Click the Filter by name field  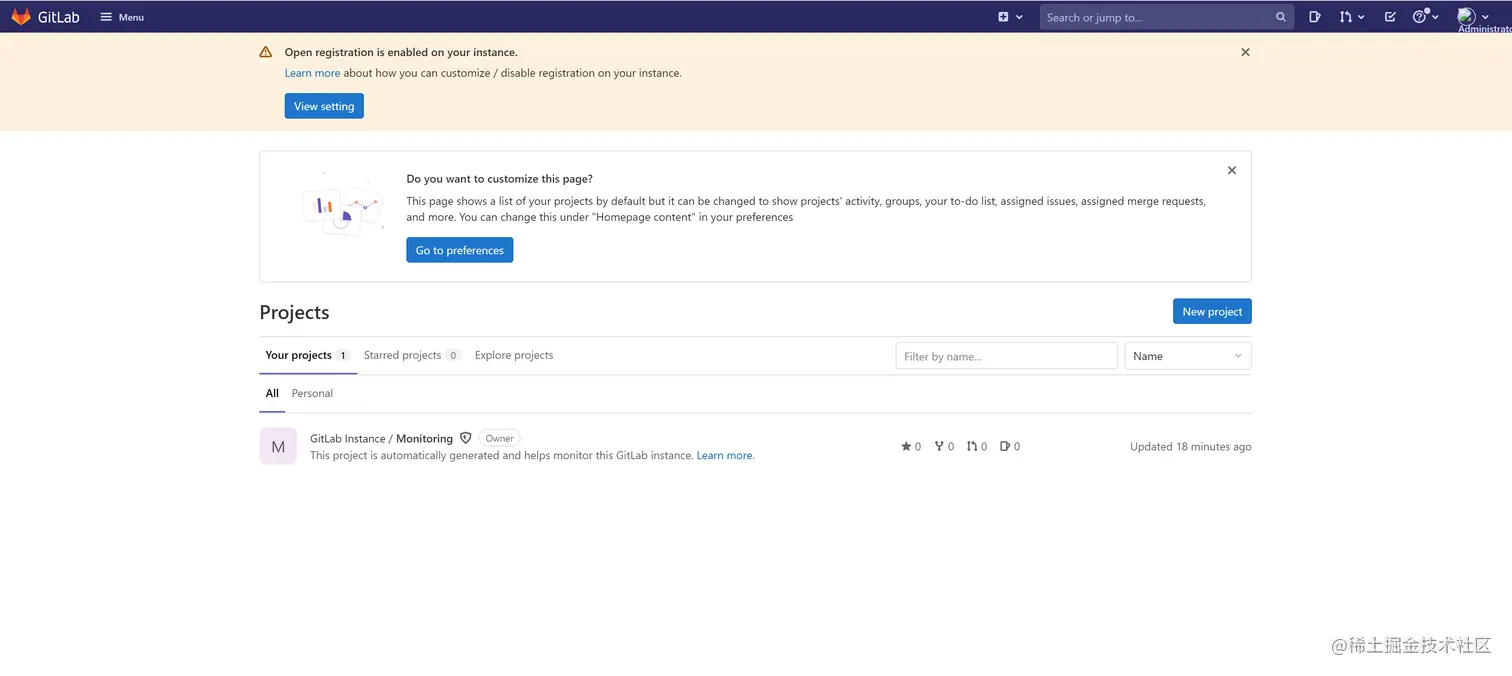tap(1006, 356)
